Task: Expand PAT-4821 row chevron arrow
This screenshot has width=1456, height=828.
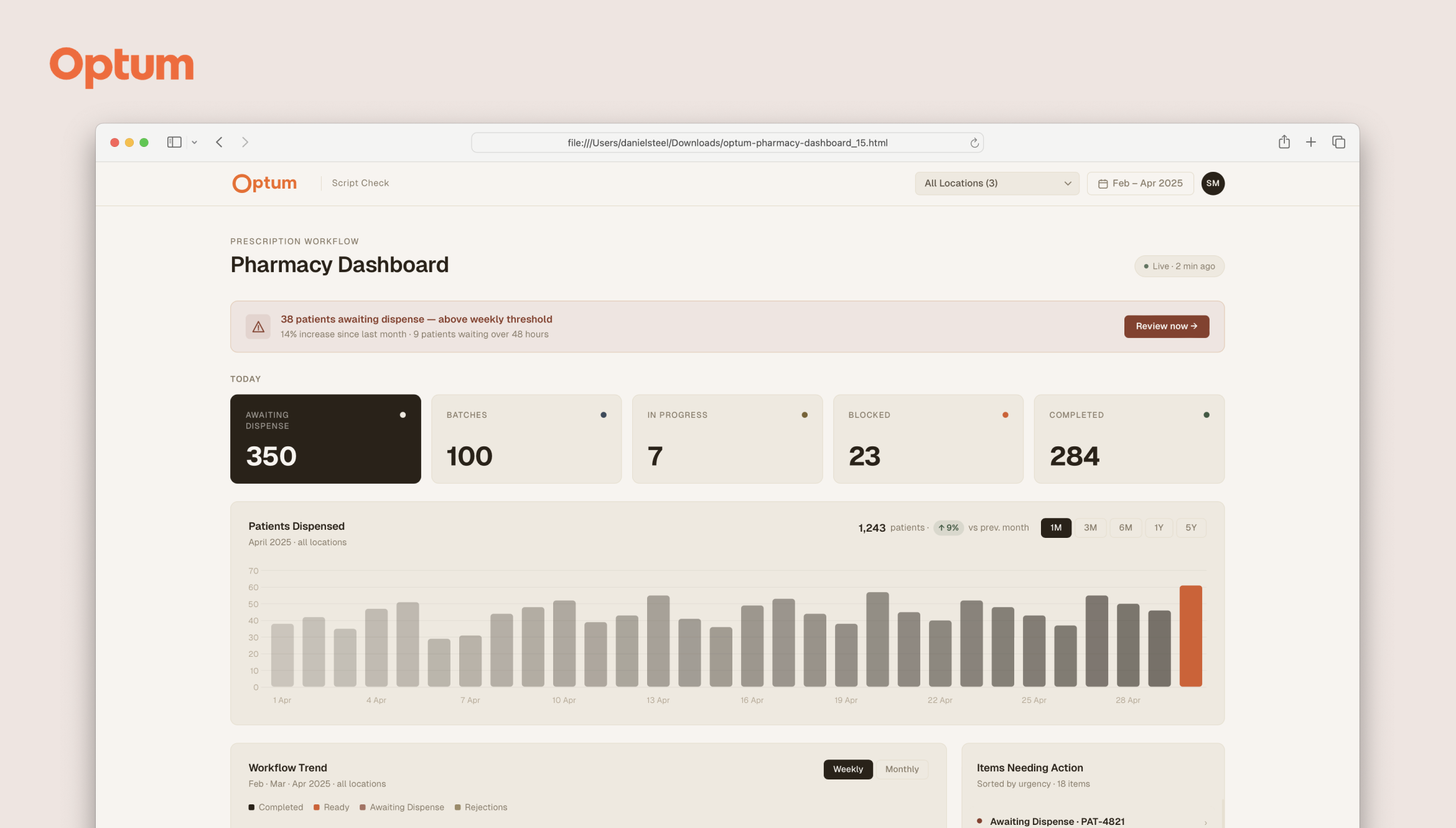Action: 1205,822
